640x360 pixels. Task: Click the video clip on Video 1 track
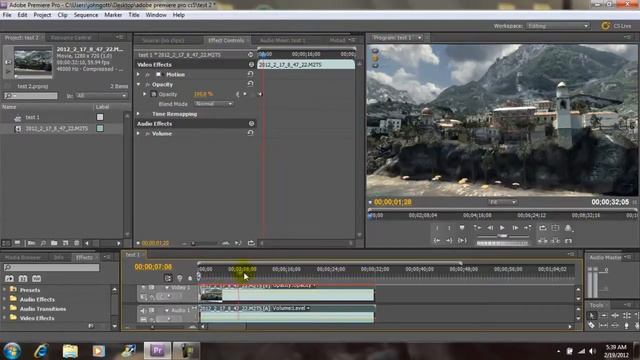287,295
